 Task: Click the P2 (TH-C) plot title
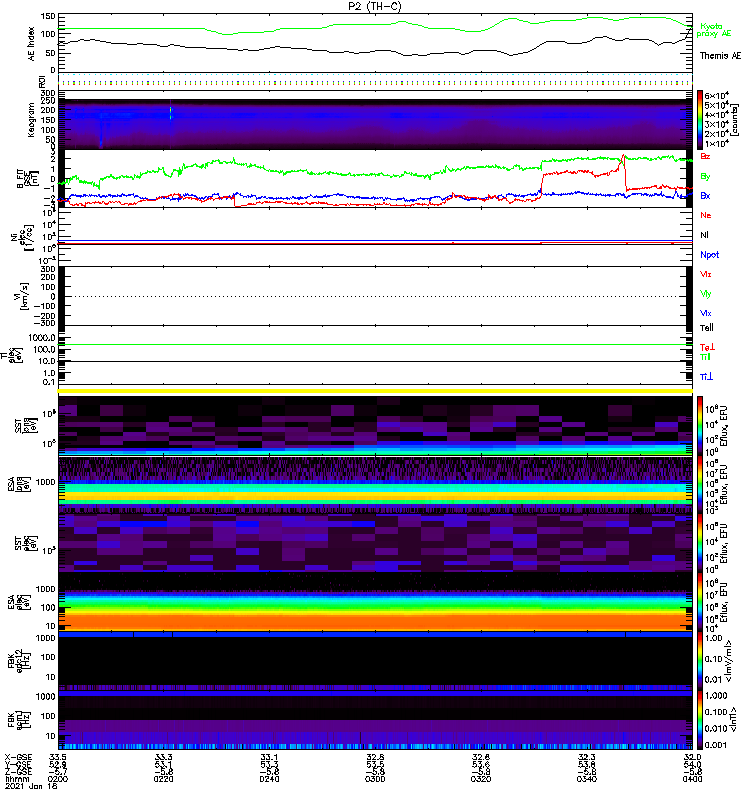tap(375, 6)
